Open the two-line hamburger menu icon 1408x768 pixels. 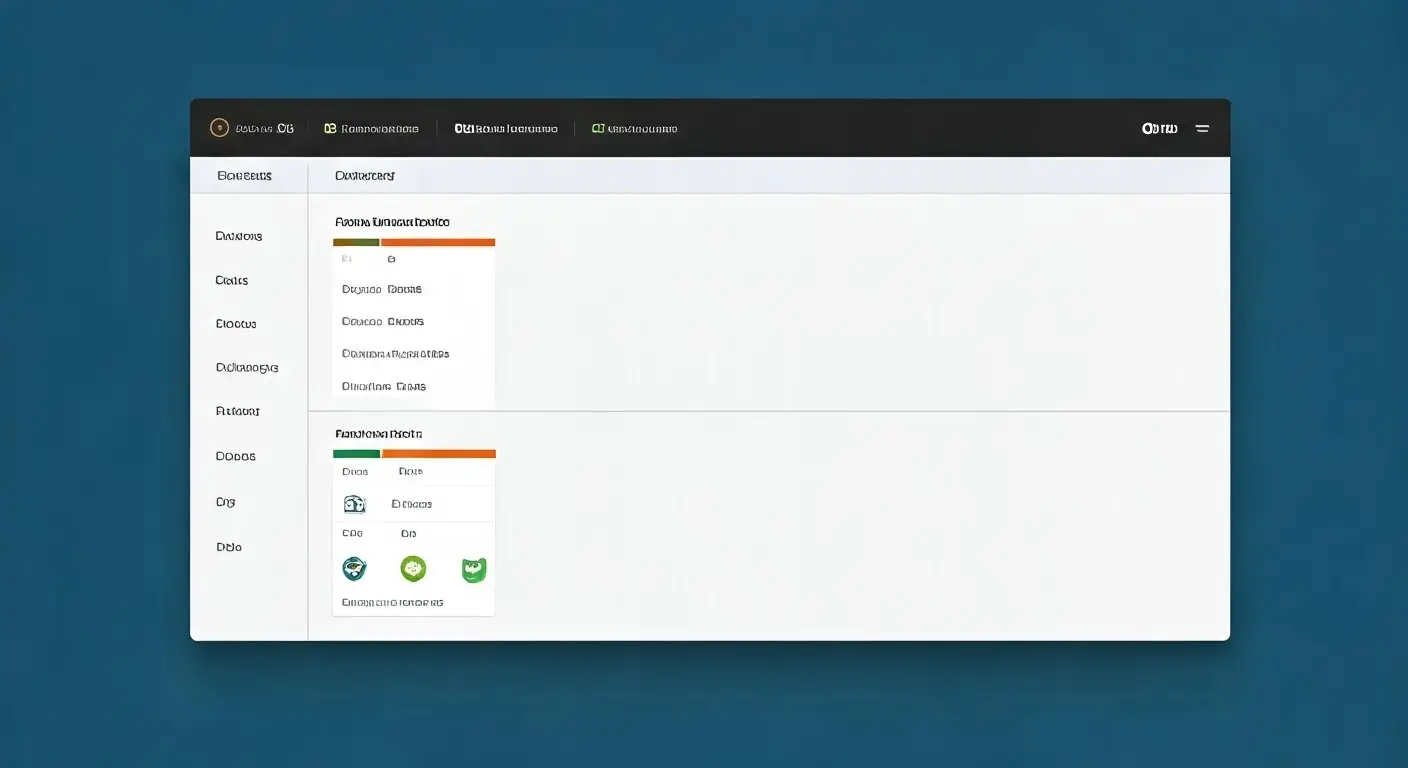(x=1202, y=129)
